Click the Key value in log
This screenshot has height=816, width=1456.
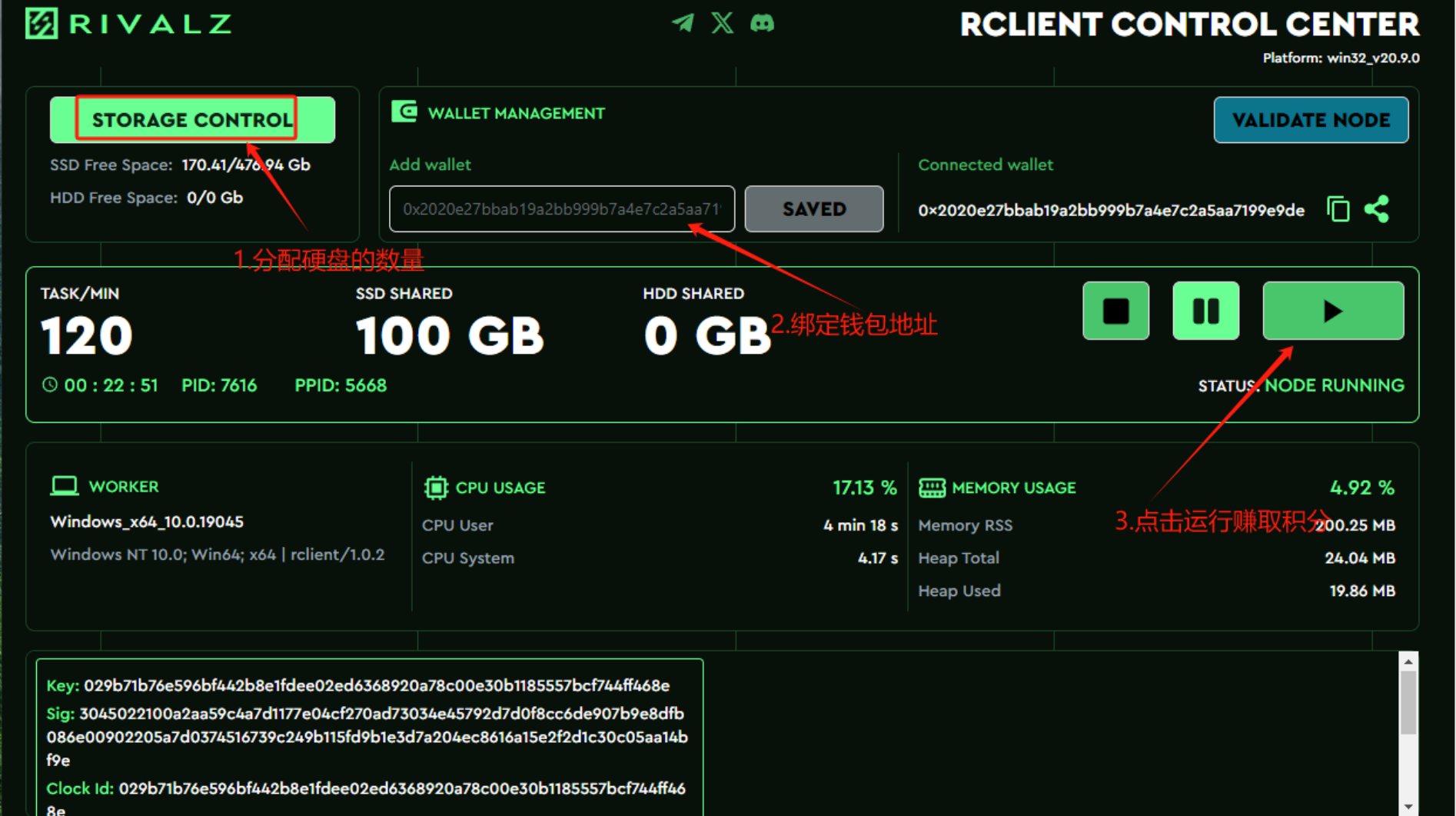coord(377,685)
